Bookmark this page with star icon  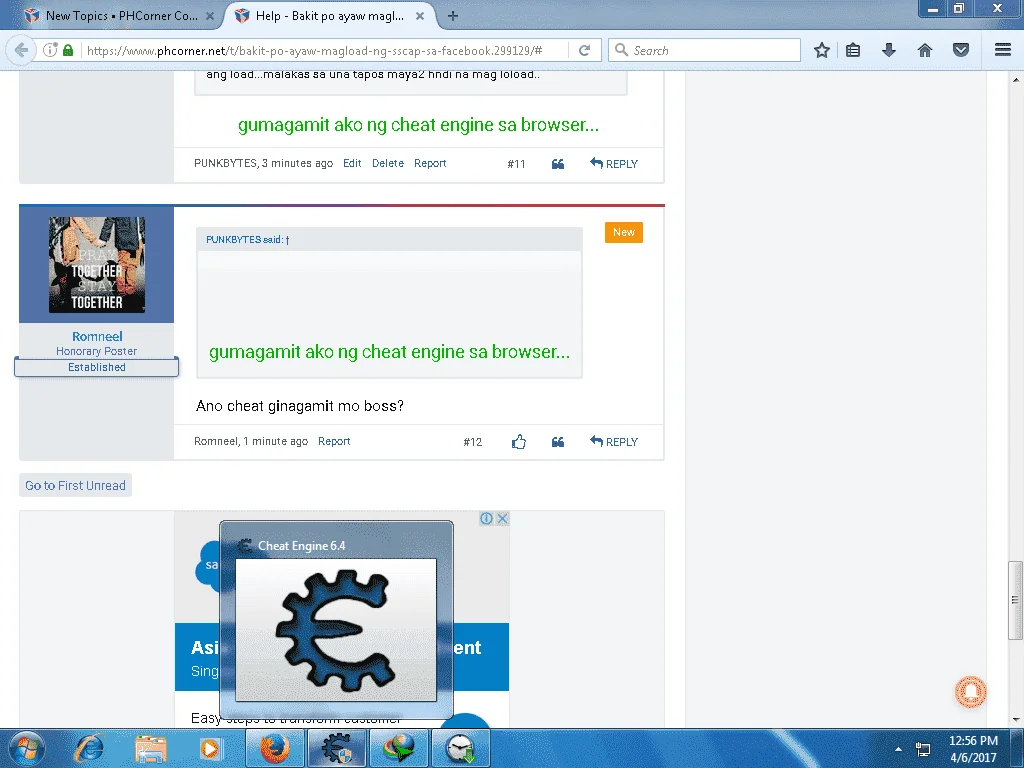822,50
